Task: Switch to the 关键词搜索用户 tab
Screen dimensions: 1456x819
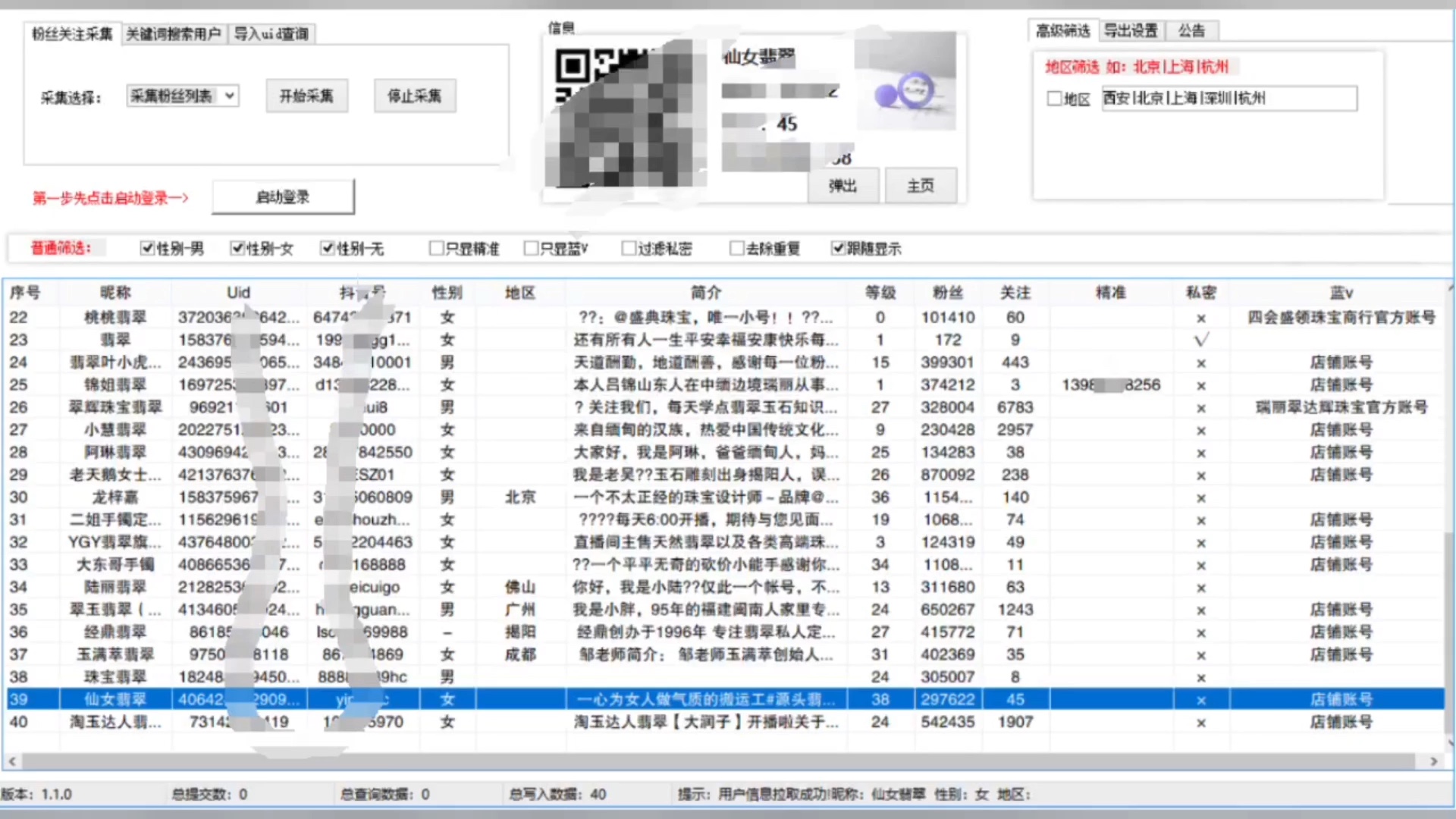Action: (174, 33)
